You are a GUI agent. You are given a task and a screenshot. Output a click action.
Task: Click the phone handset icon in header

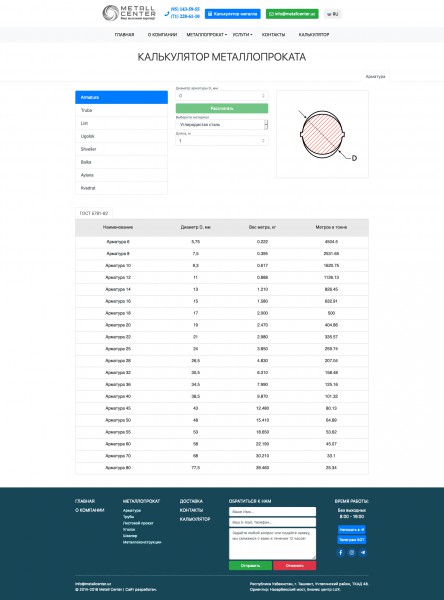click(167, 14)
